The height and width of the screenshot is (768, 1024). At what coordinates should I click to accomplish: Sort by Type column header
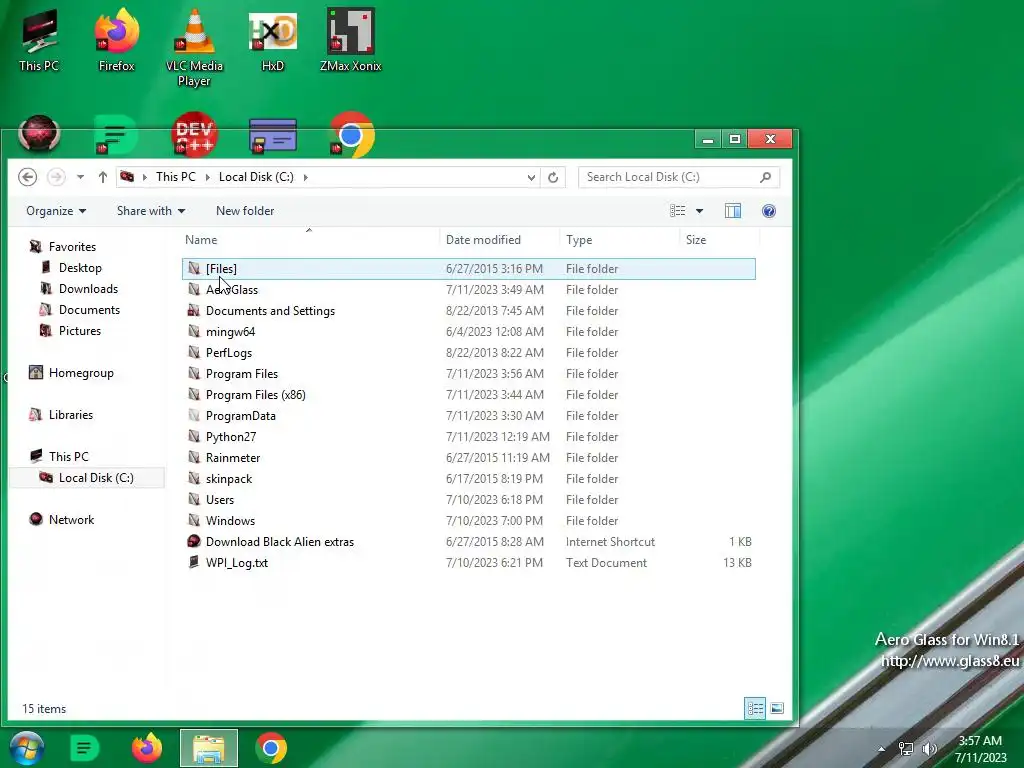point(619,240)
